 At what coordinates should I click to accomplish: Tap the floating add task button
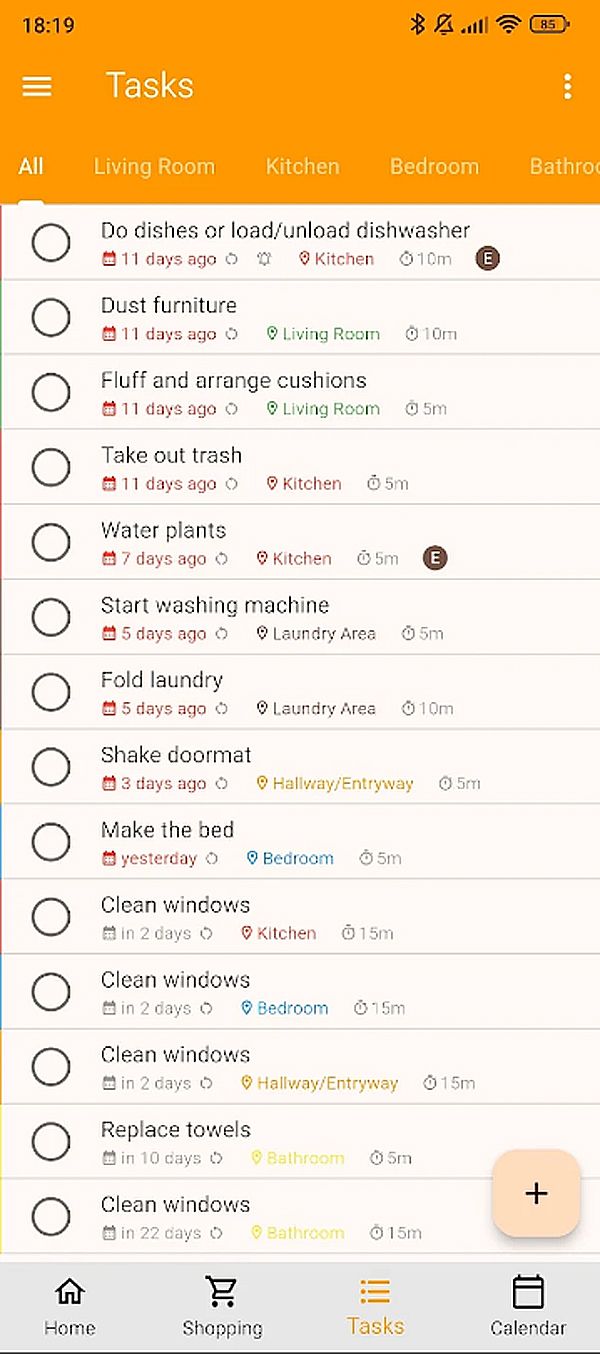(536, 1193)
